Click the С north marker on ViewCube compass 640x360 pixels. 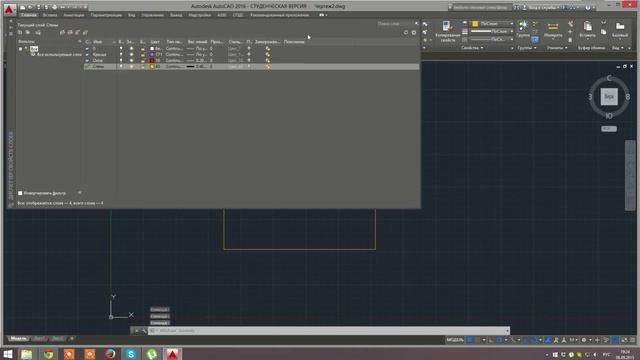(609, 78)
